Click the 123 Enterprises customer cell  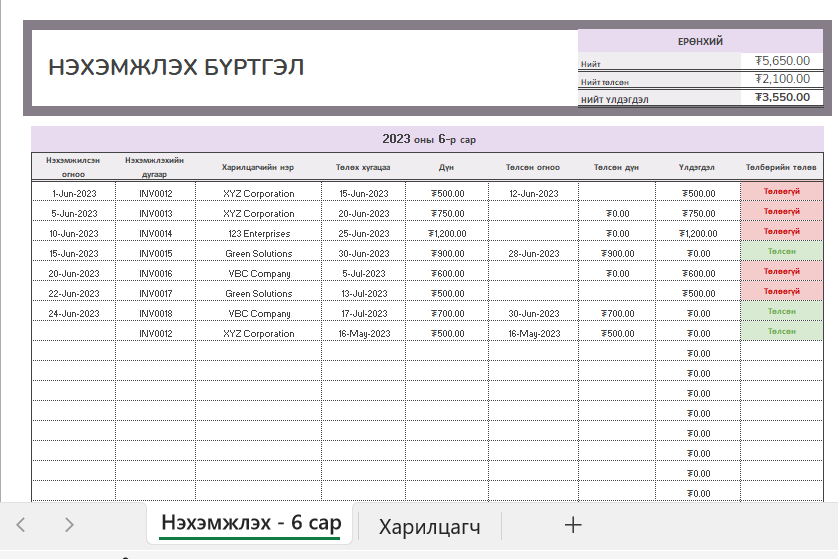coord(258,233)
